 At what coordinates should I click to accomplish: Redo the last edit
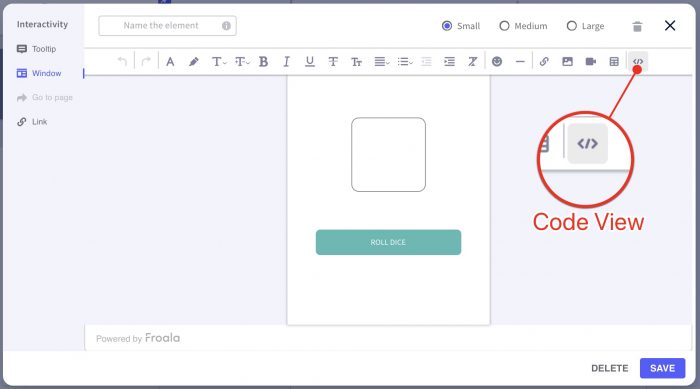pos(146,62)
